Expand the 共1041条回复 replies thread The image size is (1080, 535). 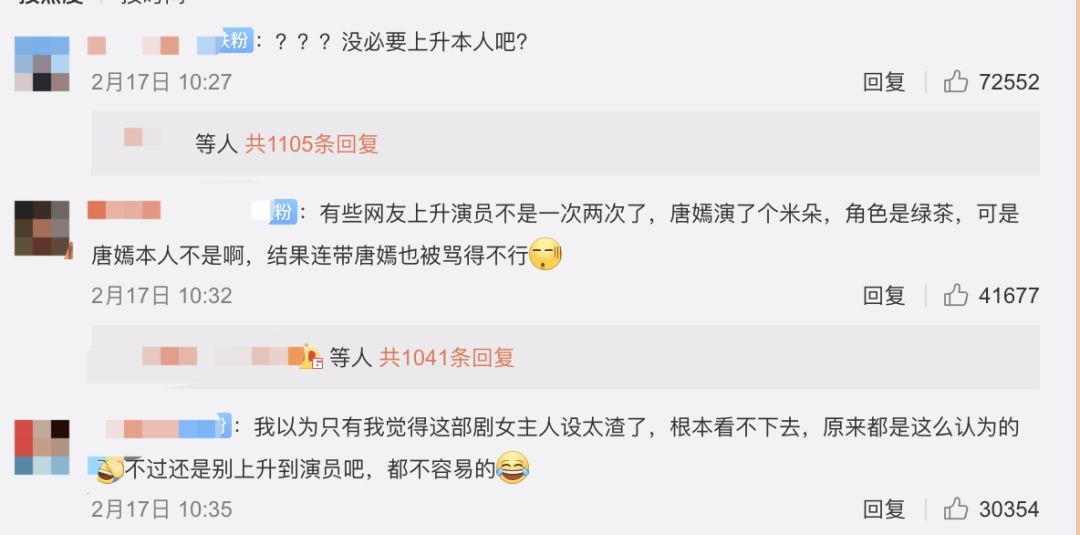click(447, 357)
